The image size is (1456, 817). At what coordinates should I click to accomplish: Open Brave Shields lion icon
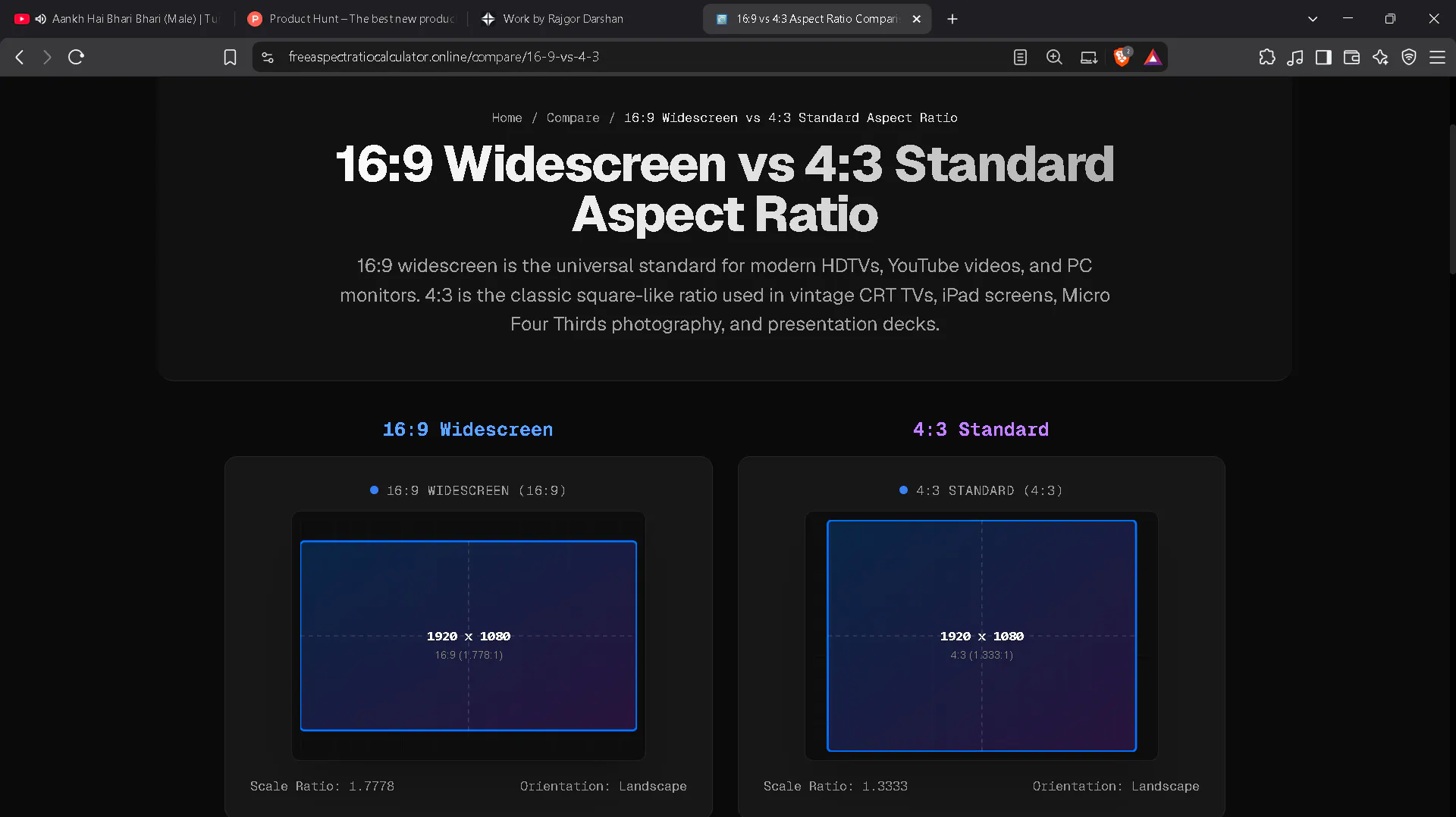pos(1122,57)
